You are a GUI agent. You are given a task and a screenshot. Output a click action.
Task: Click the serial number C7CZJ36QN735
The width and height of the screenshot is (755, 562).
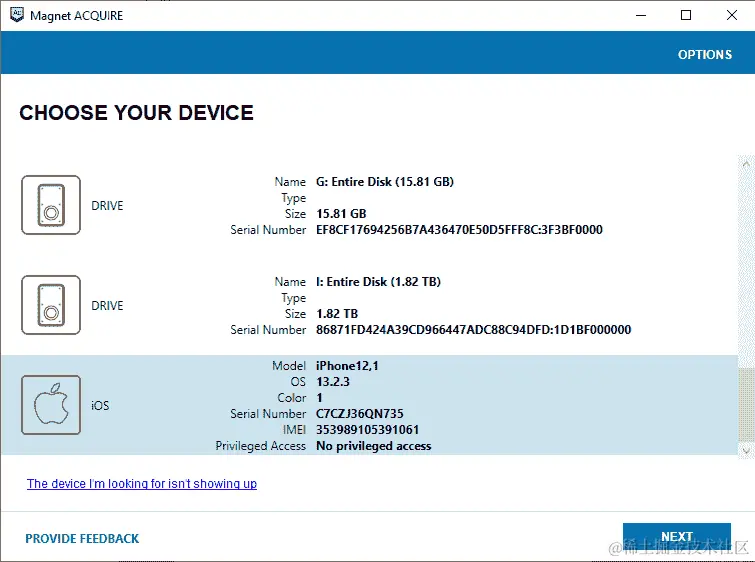click(x=360, y=414)
